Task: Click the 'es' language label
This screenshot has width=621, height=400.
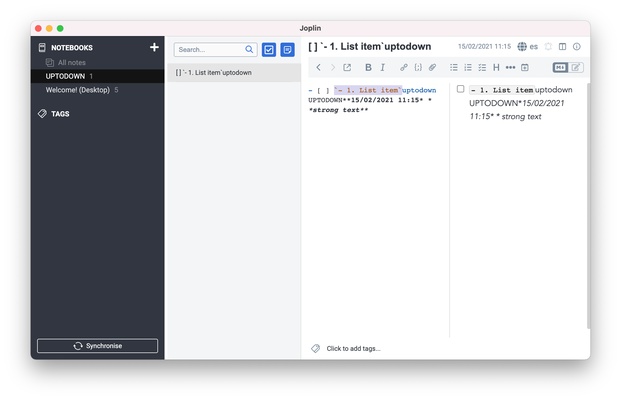Action: (533, 47)
